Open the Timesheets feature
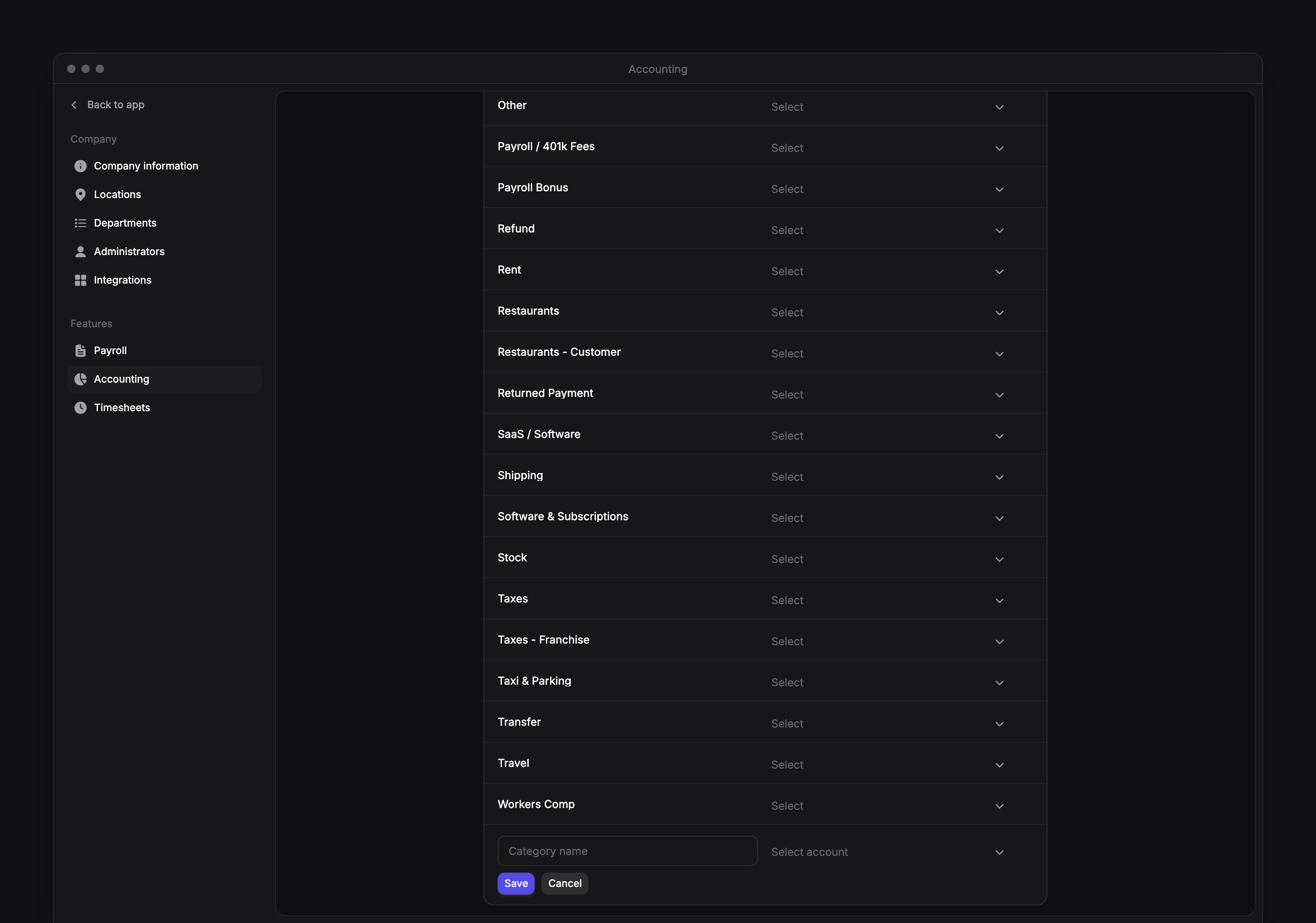The image size is (1316, 923). pyautogui.click(x=164, y=408)
